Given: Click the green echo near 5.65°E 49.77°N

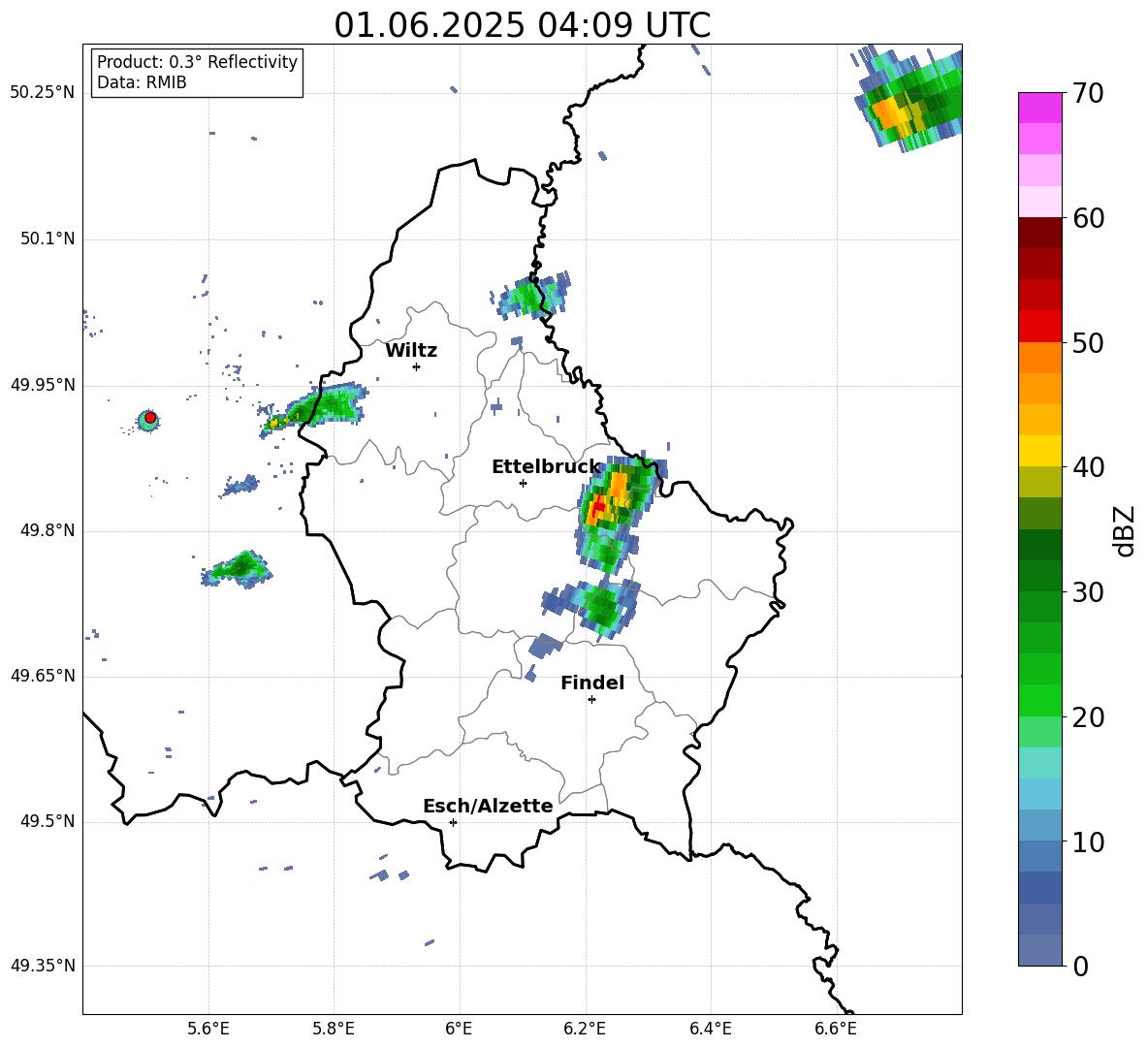Looking at the screenshot, I should pos(238,569).
